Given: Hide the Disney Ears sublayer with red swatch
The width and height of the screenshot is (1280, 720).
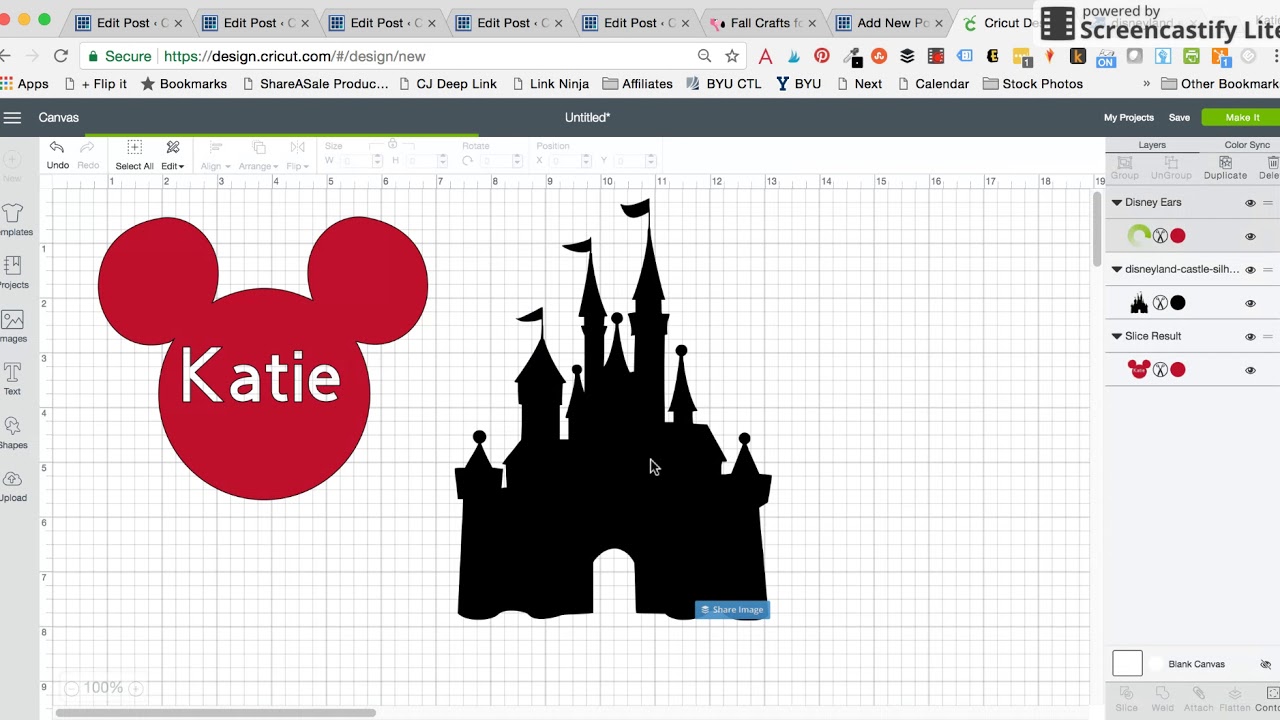Looking at the screenshot, I should pos(1250,237).
